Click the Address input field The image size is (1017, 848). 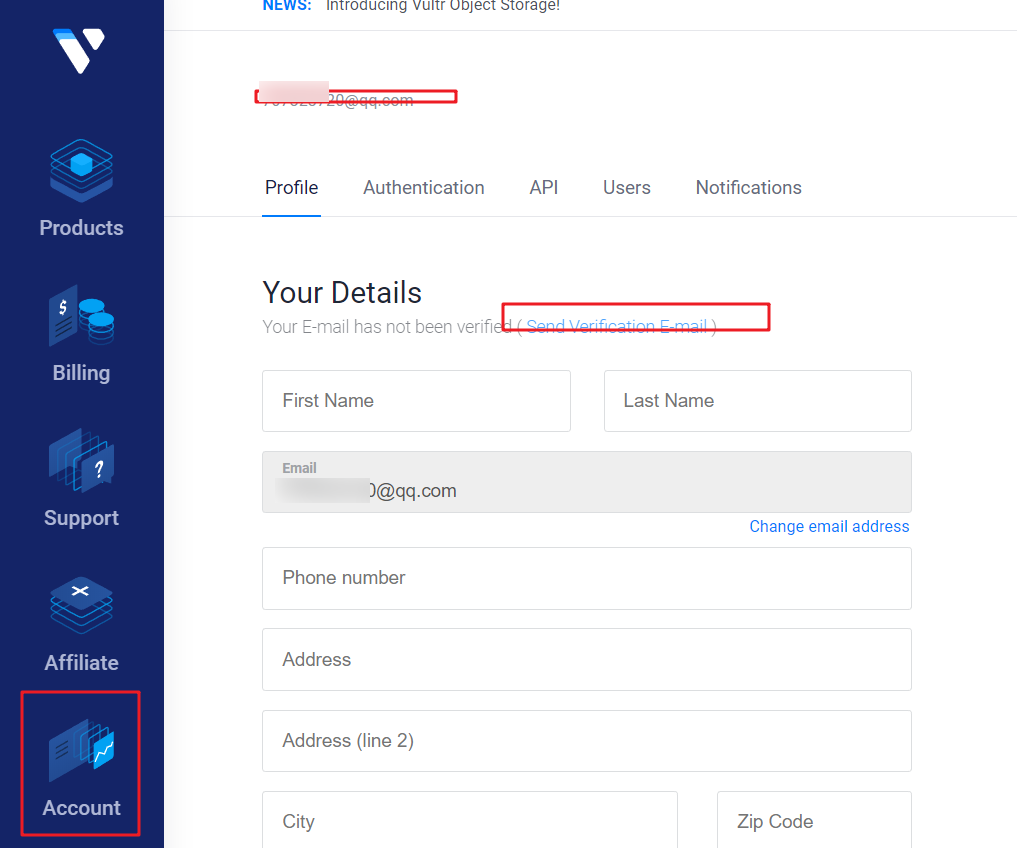(x=586, y=659)
